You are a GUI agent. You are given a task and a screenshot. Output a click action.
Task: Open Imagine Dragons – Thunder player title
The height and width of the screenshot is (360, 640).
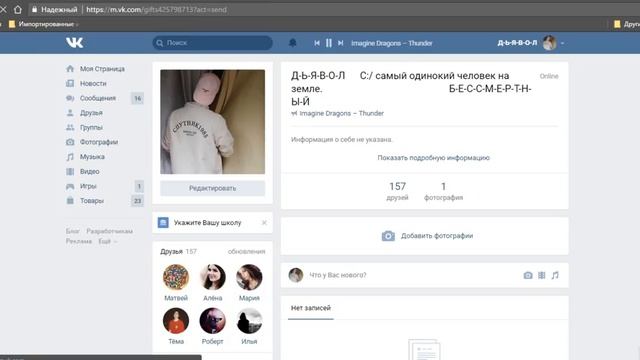point(391,43)
